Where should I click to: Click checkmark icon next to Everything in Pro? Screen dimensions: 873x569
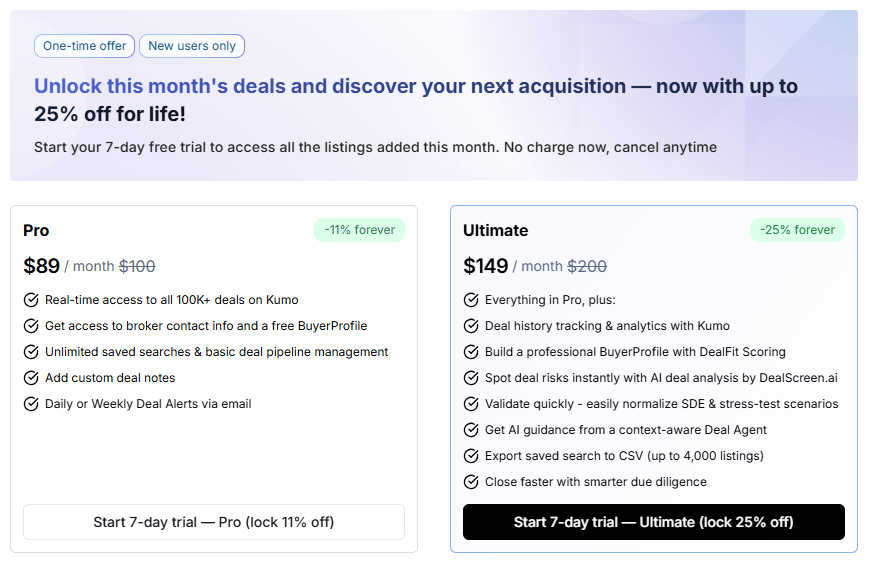(471, 300)
